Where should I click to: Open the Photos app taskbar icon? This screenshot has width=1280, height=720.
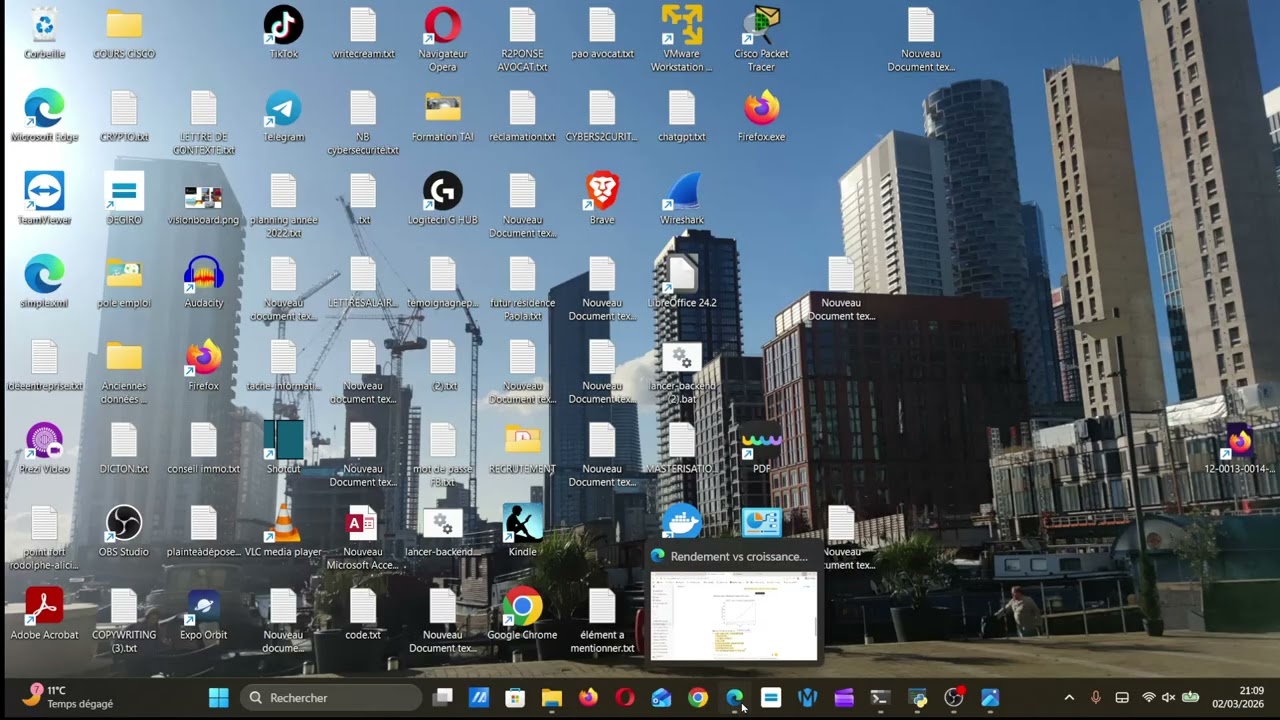pos(990,698)
